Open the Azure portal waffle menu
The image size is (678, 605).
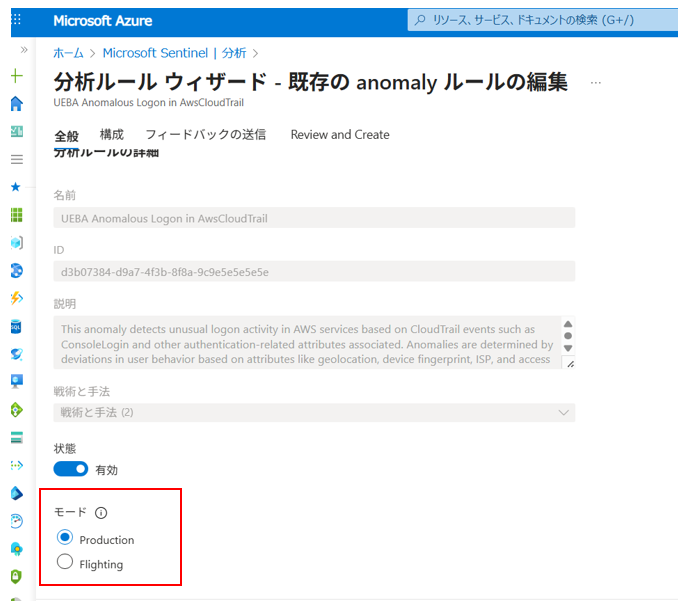(x=16, y=20)
